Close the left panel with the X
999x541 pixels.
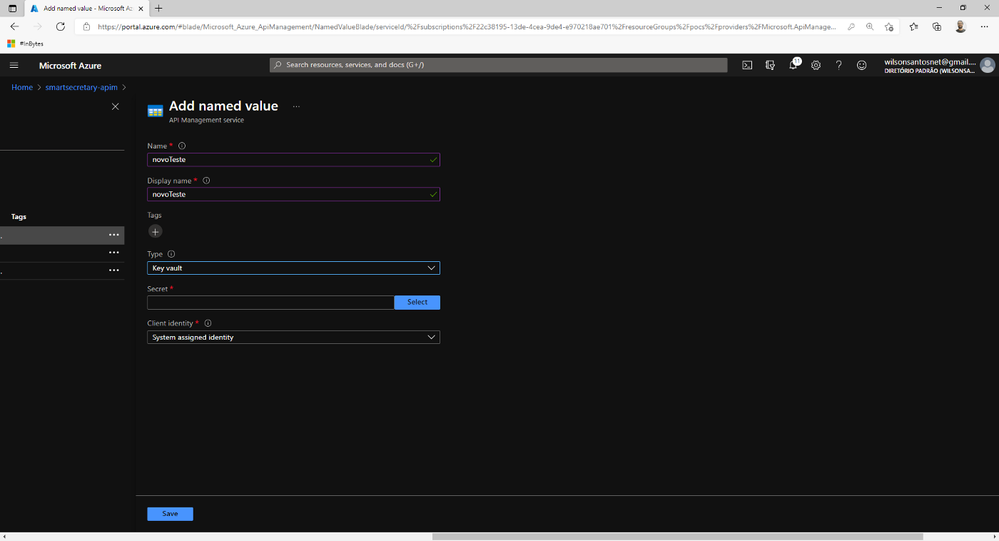click(x=115, y=106)
